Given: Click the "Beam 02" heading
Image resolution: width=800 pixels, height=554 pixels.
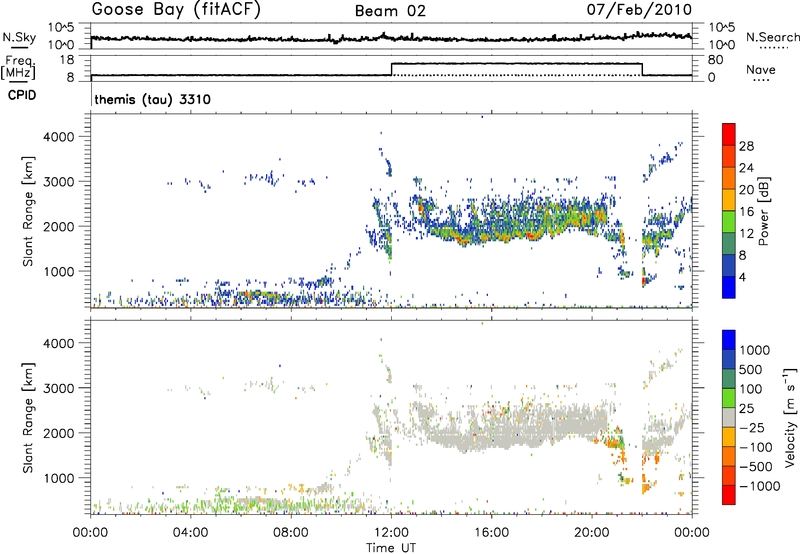Looking at the screenshot, I should point(390,11).
